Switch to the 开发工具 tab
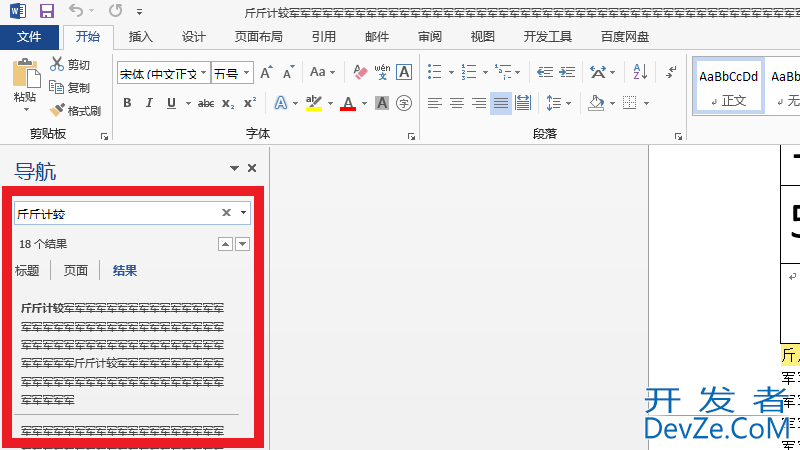 pyautogui.click(x=547, y=37)
